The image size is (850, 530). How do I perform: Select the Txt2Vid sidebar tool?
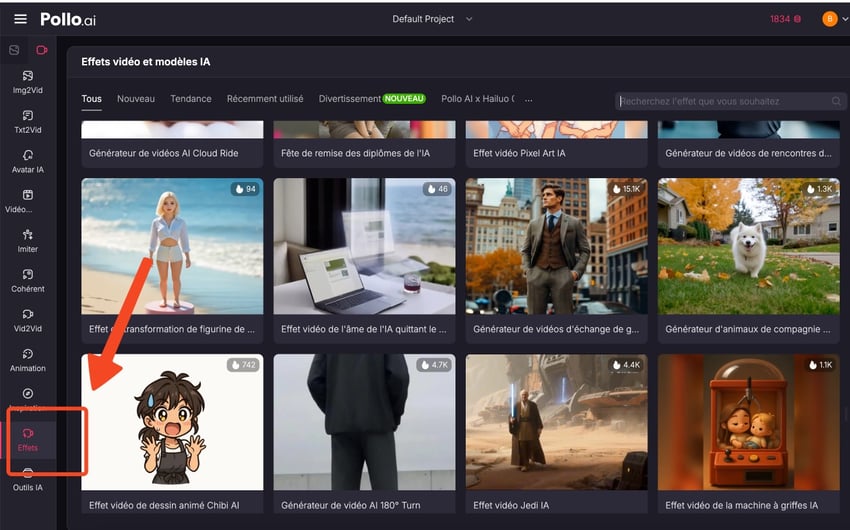(28, 121)
